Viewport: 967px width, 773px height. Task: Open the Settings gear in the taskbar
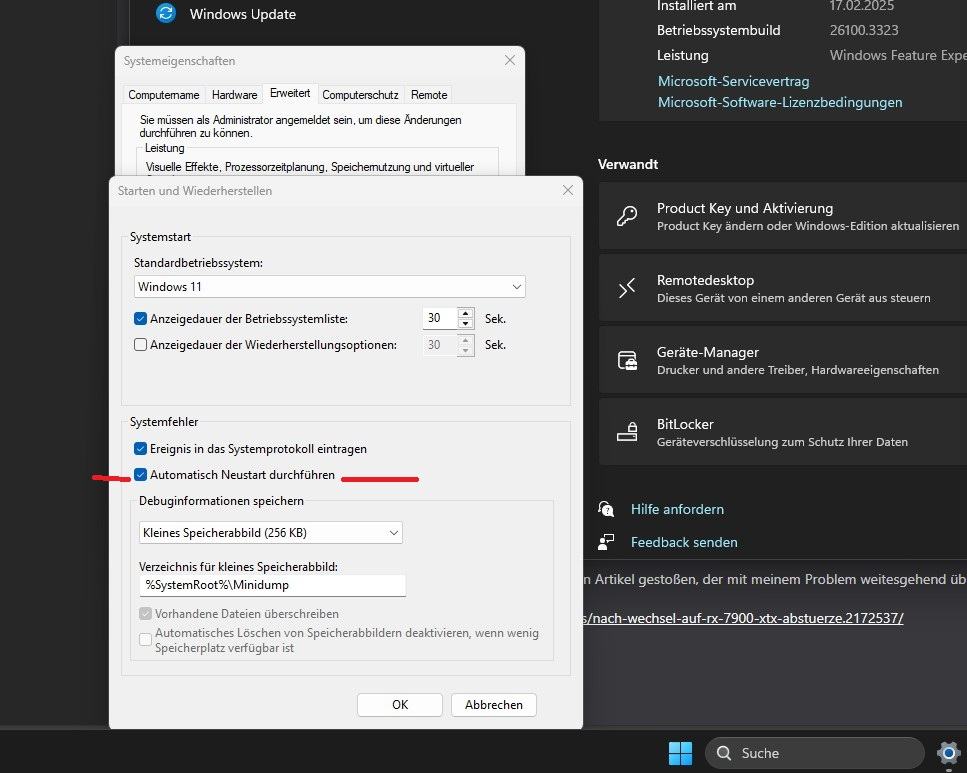click(x=948, y=753)
